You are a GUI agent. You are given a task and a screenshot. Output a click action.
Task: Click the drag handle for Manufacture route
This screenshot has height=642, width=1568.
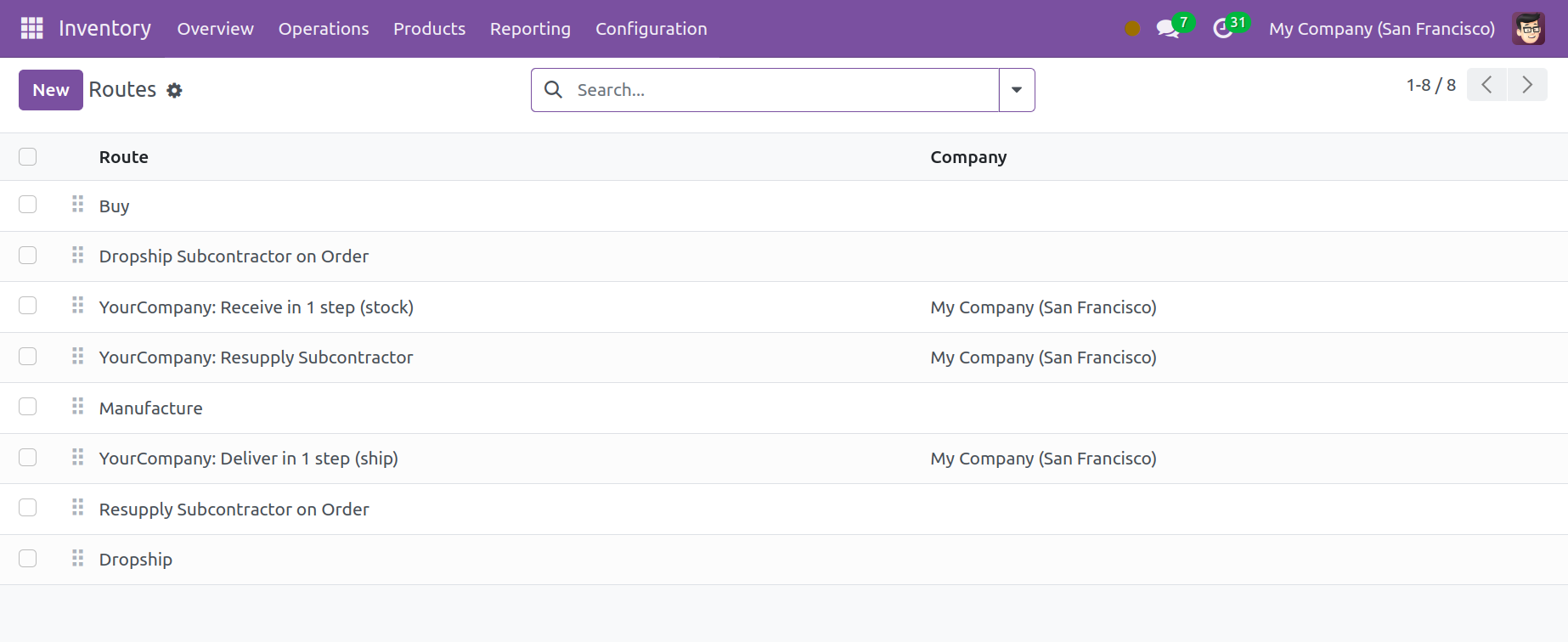coord(77,407)
